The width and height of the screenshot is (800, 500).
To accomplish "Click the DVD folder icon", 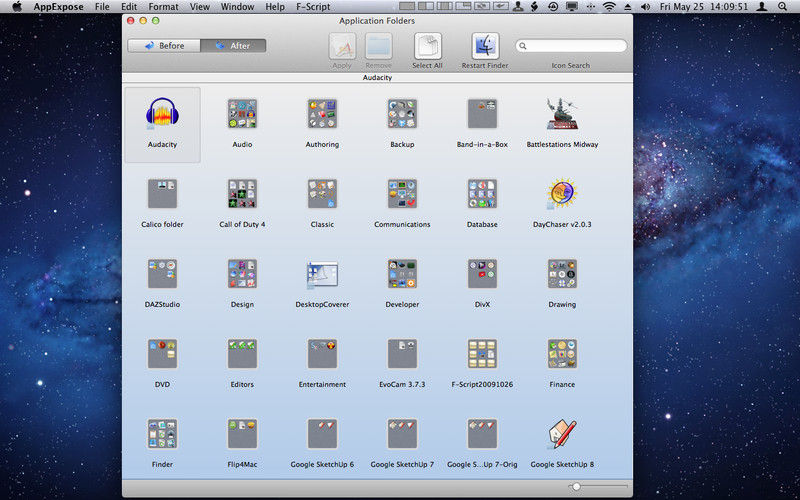I will click(162, 354).
